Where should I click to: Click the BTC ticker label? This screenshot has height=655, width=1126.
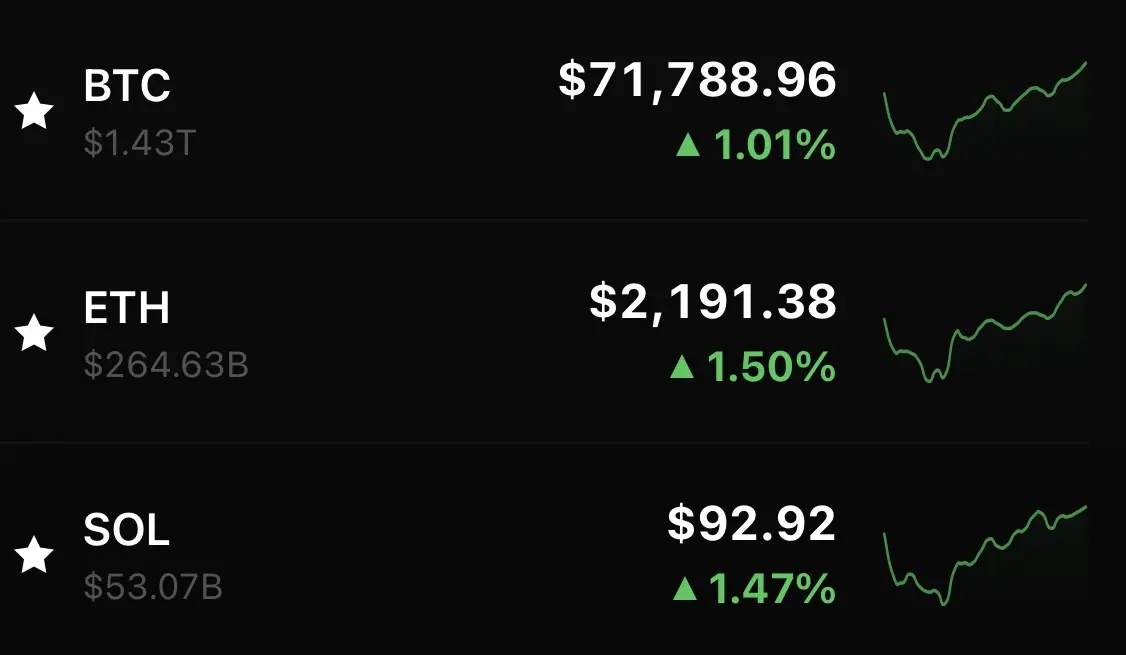(127, 87)
